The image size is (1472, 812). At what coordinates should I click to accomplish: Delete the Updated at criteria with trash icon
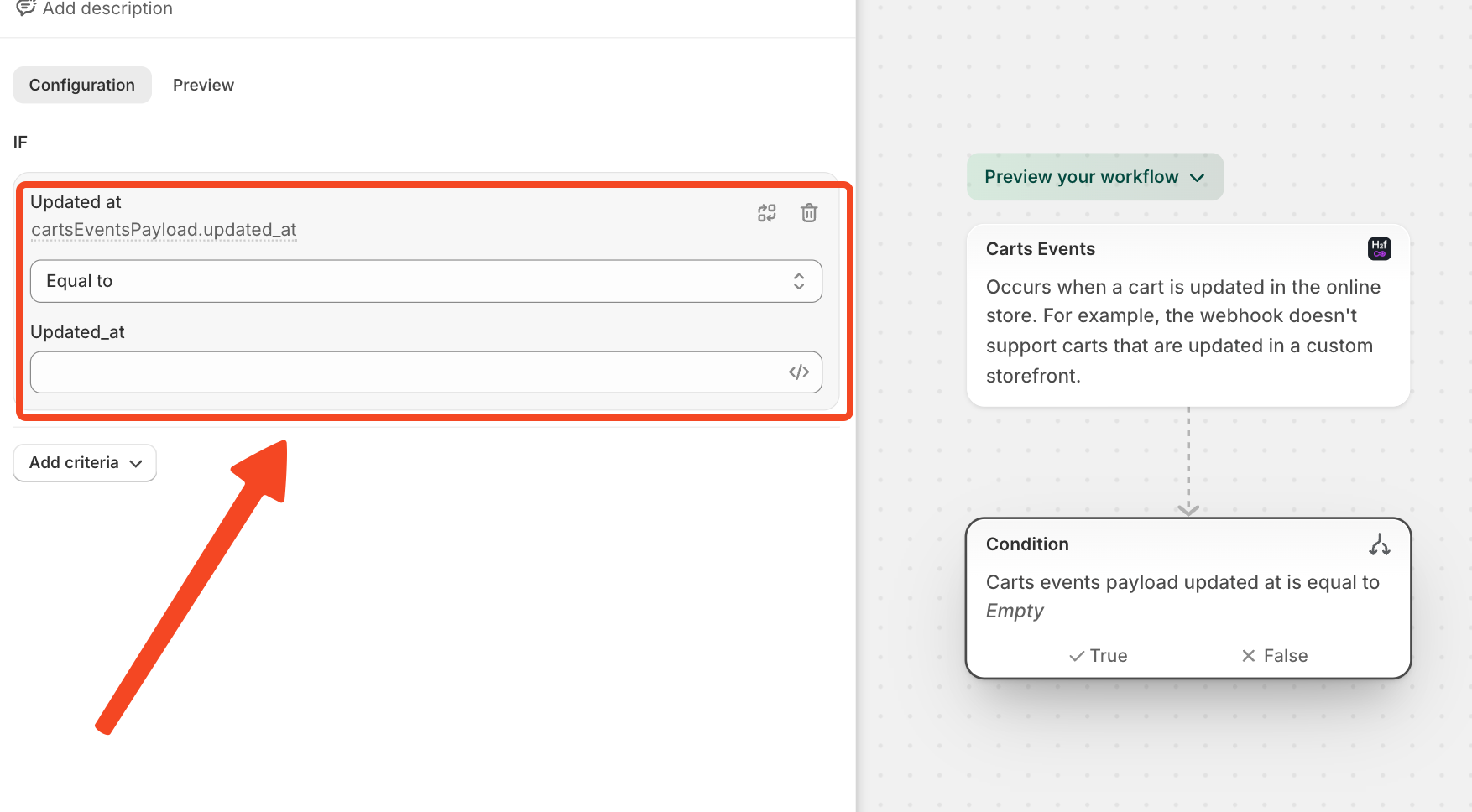pos(809,213)
